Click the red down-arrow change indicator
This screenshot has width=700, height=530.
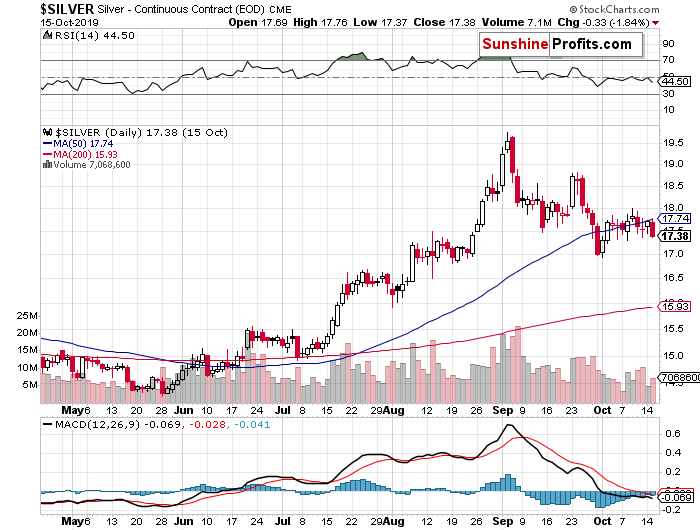point(655,23)
